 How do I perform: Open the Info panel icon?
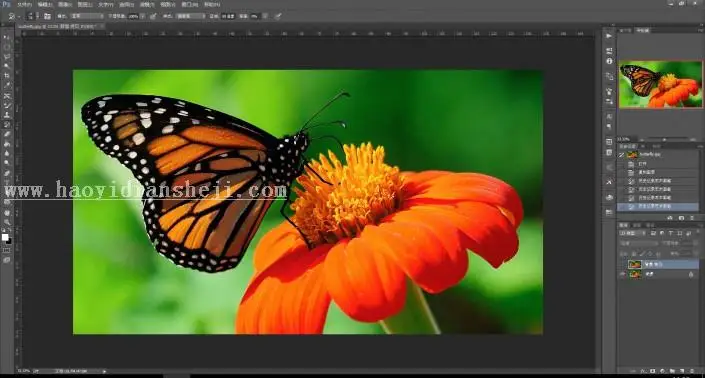609,61
